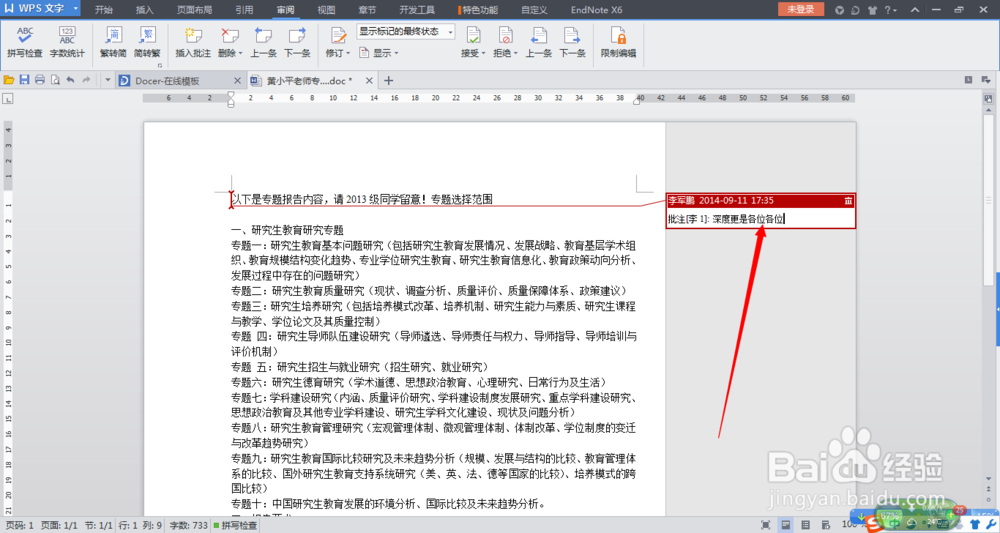Toggle 拼写检查 in the status bar

(x=235, y=525)
